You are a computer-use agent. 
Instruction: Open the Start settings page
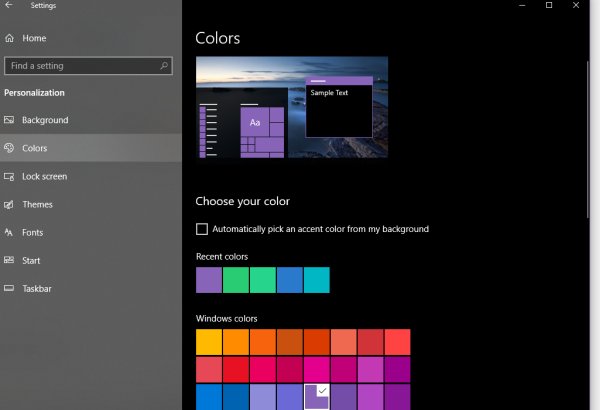click(91, 260)
